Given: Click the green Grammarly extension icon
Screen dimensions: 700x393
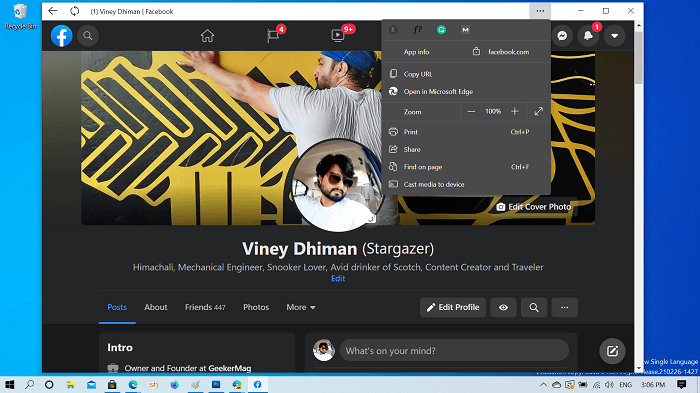Looking at the screenshot, I should point(441,29).
